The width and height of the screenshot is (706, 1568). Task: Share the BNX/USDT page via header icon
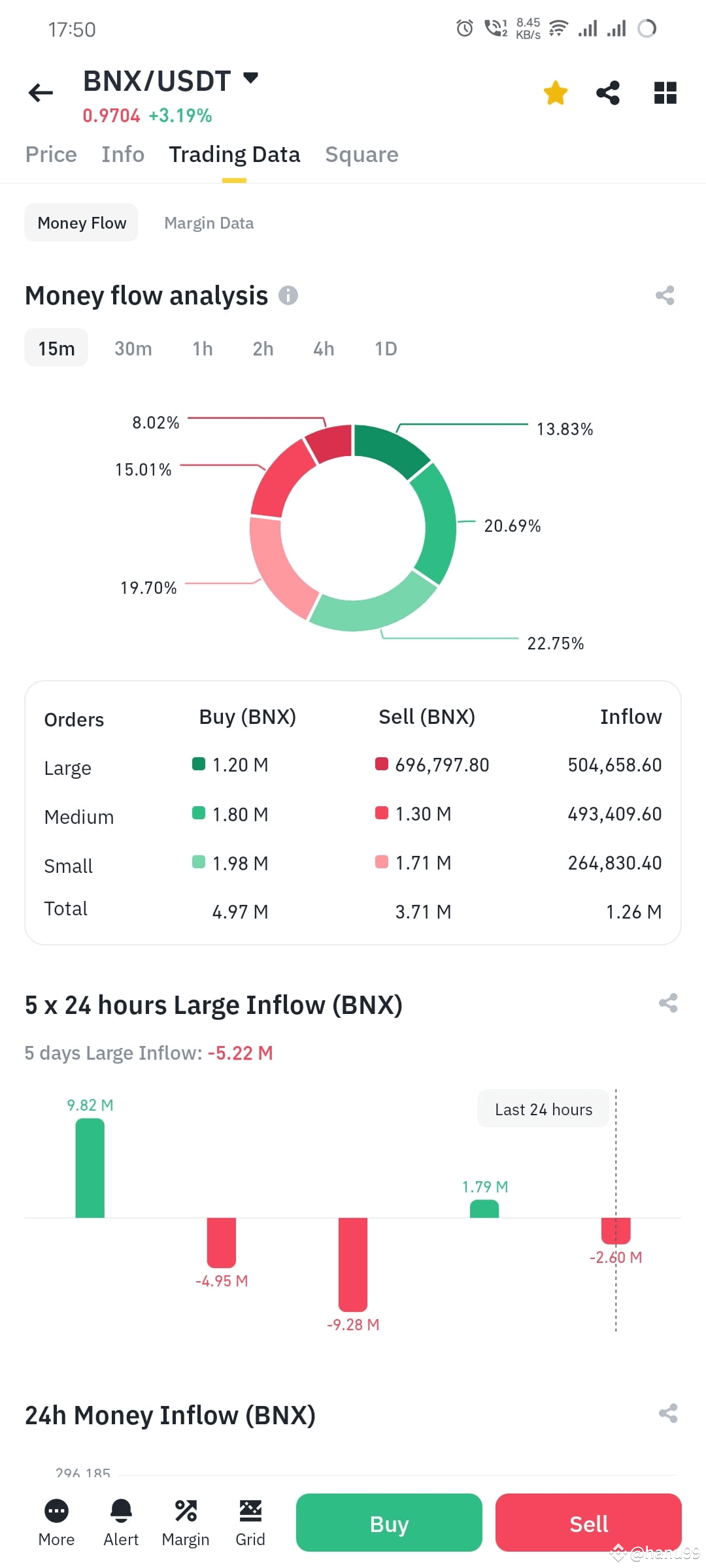point(608,93)
